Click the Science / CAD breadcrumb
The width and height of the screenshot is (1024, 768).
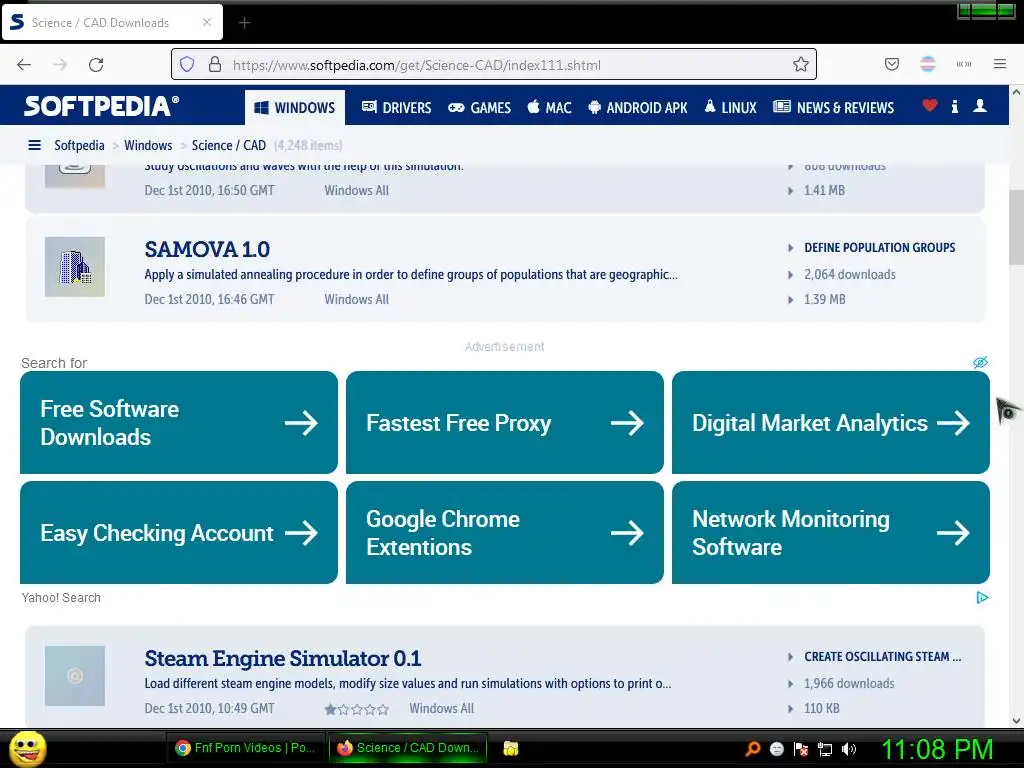pos(229,145)
